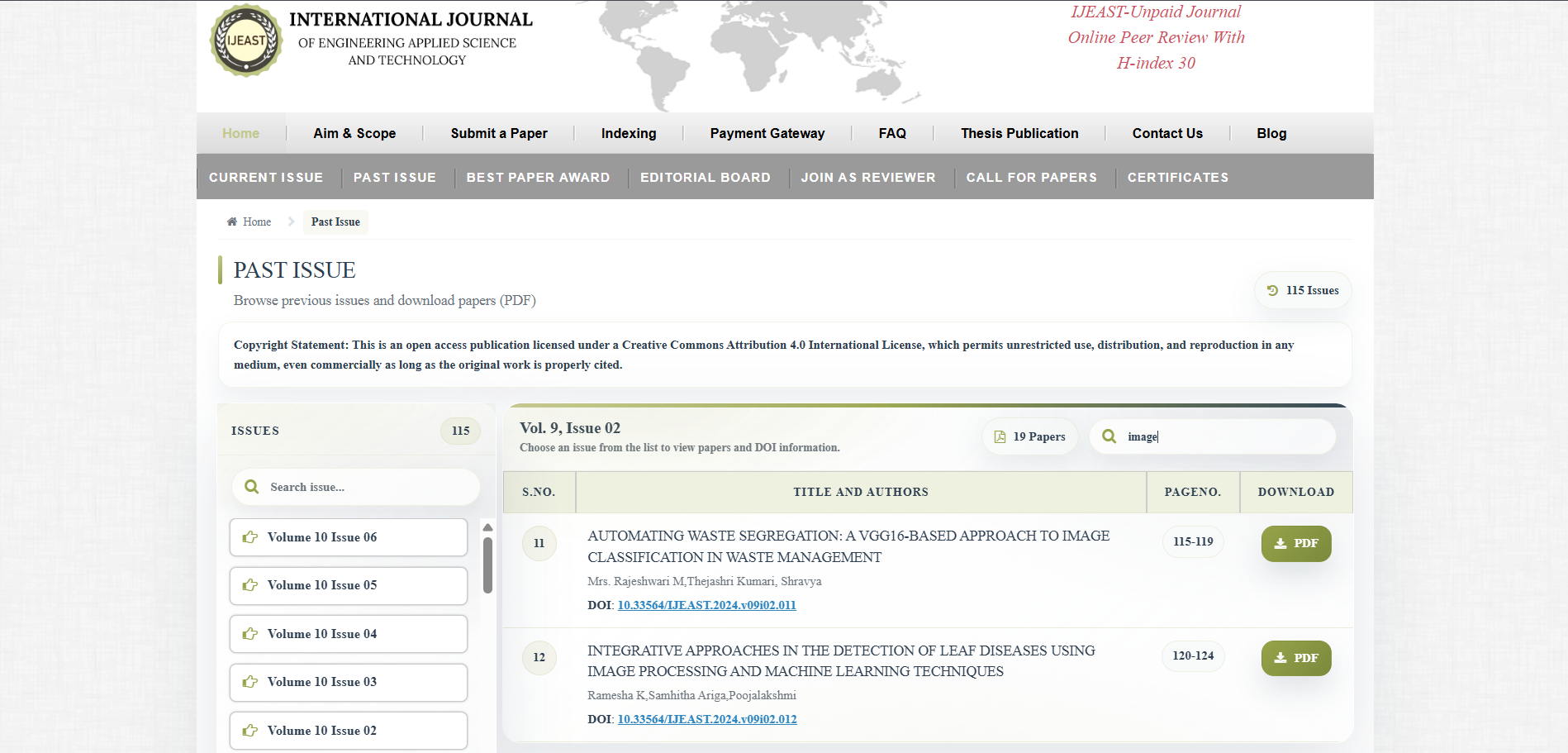Download the PDF for paper 12

click(x=1295, y=658)
